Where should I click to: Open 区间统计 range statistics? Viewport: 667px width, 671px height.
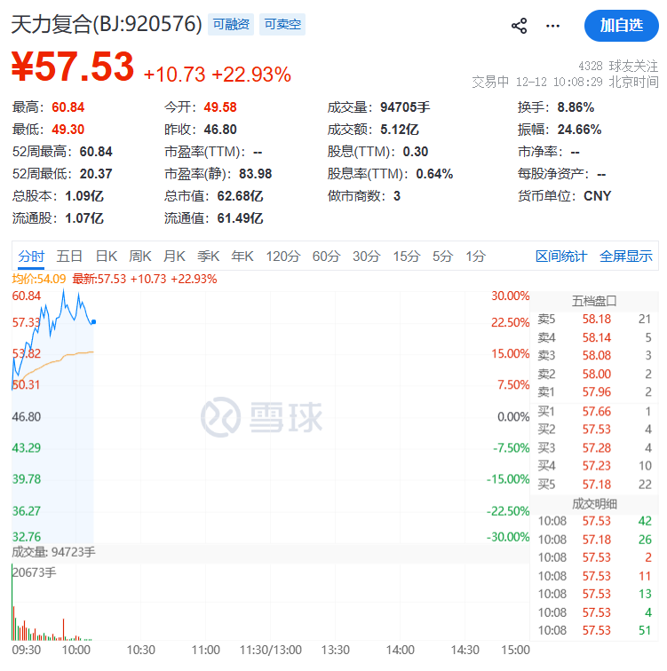(x=561, y=256)
